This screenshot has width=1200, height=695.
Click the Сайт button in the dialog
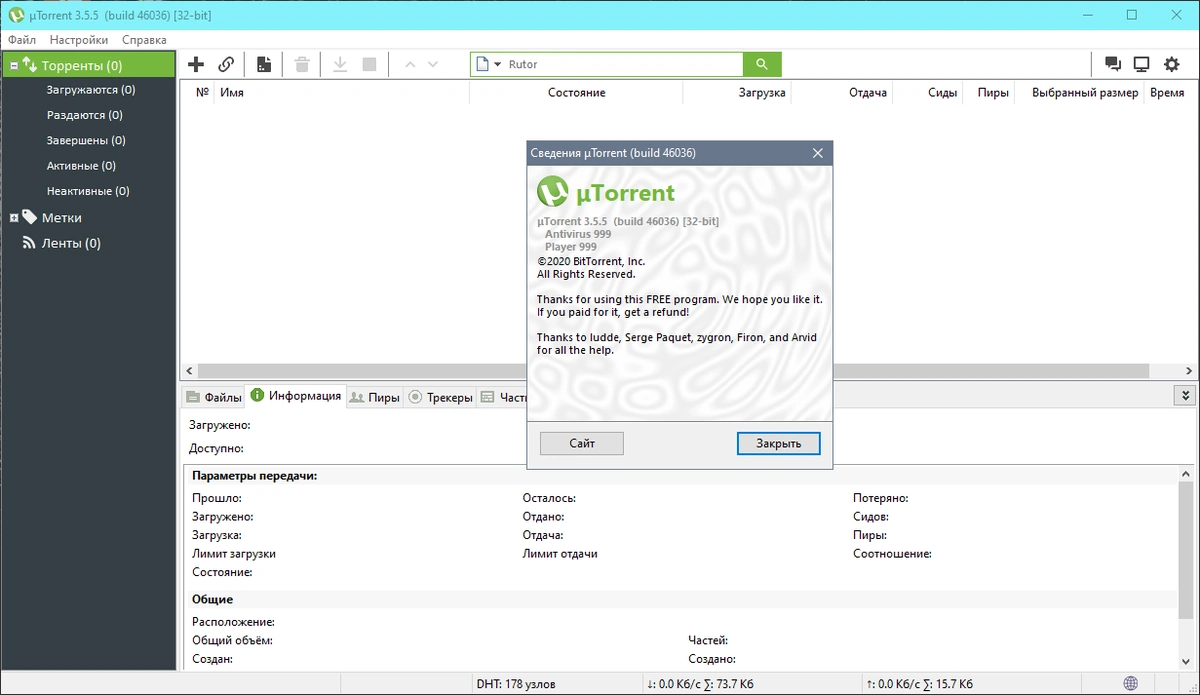pyautogui.click(x=581, y=443)
